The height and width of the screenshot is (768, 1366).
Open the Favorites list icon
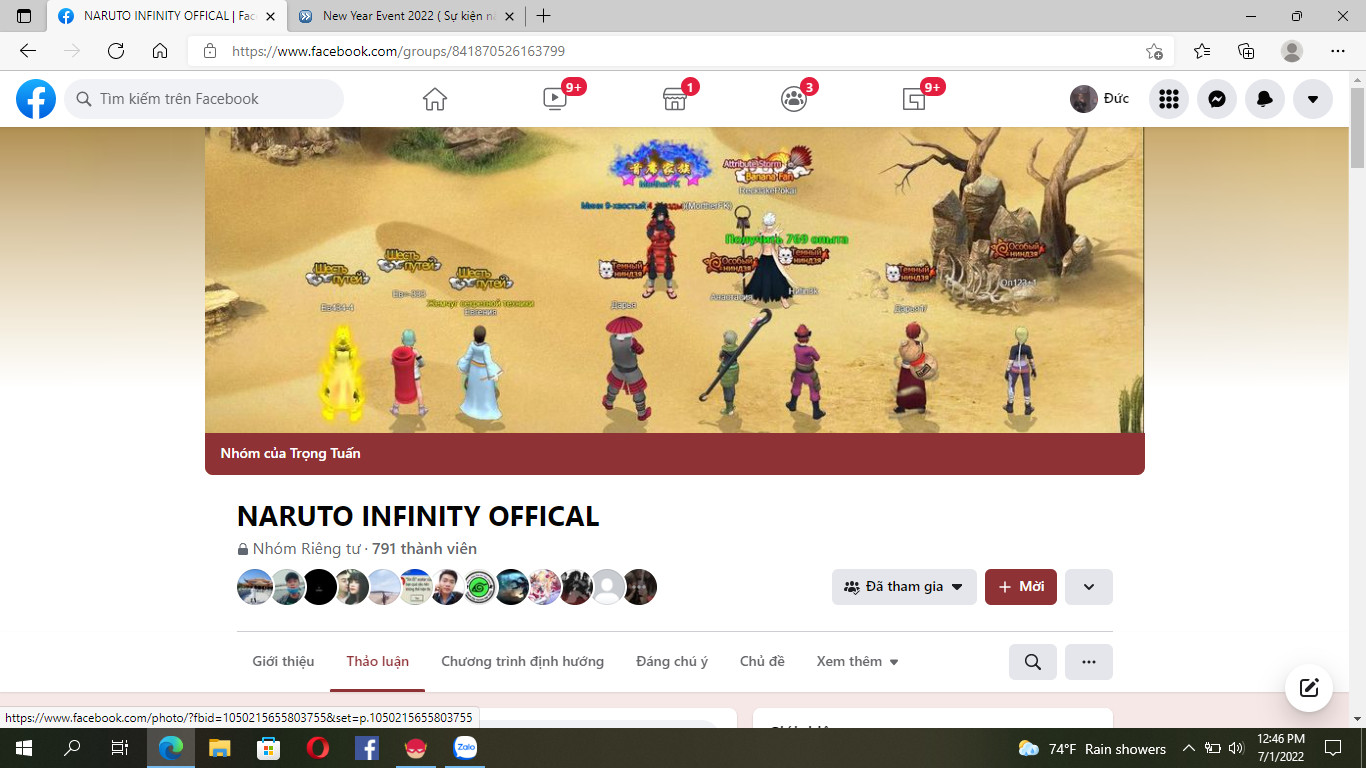[x=1202, y=51]
